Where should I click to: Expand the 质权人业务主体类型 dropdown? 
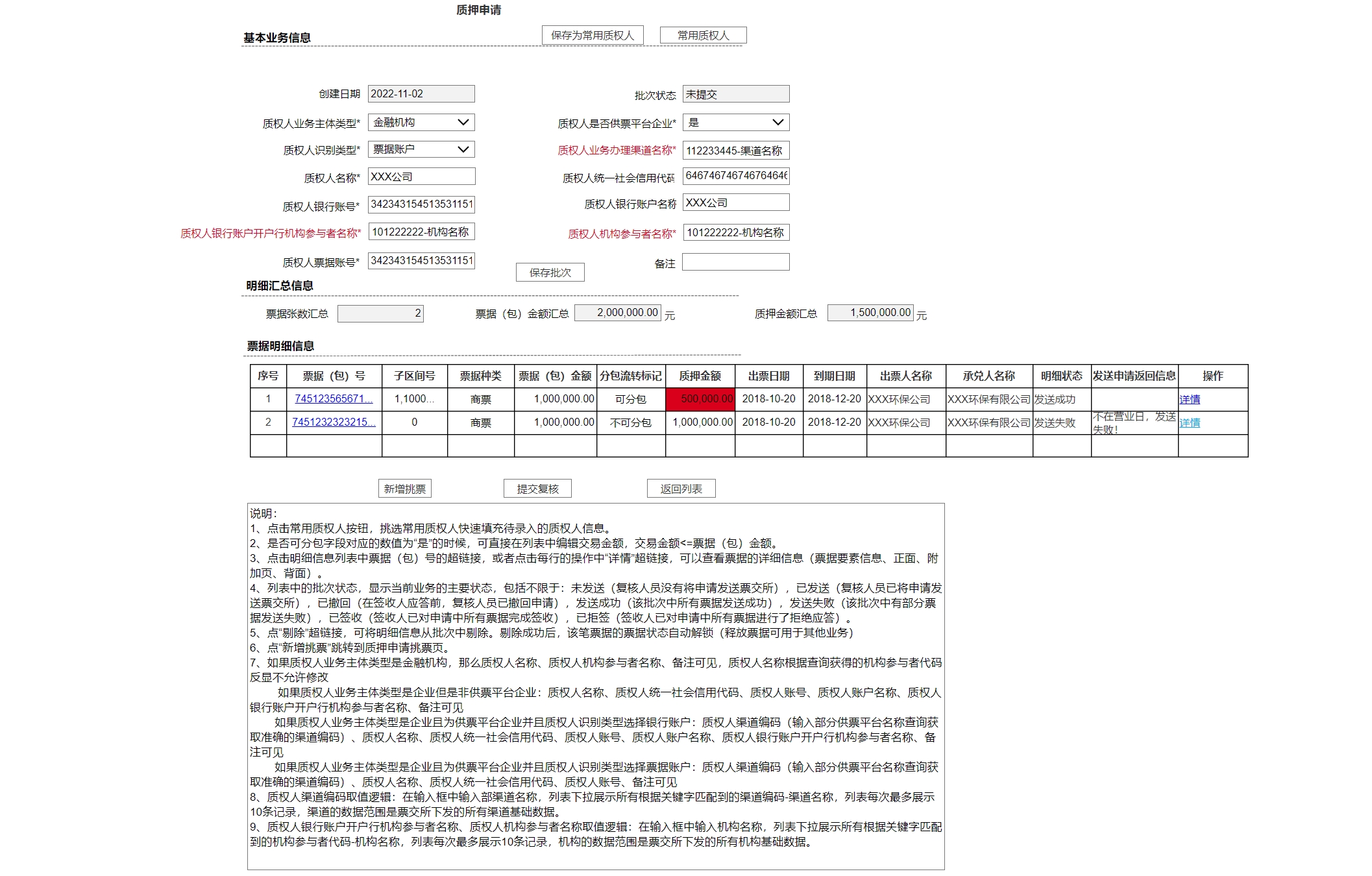point(421,122)
